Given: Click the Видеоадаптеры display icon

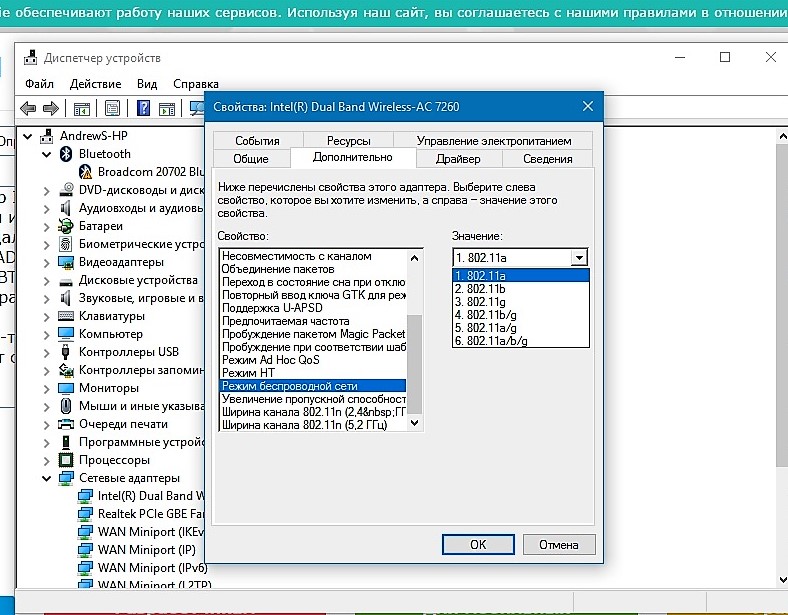Looking at the screenshot, I should pyautogui.click(x=66, y=262).
